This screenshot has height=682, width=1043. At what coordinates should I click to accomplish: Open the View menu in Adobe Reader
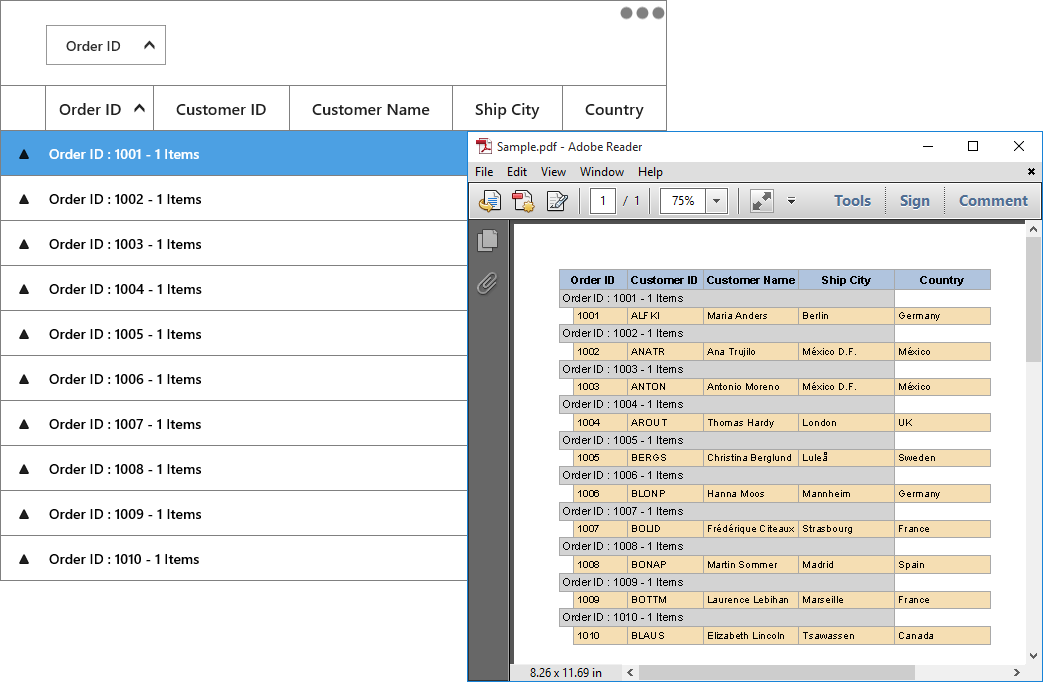553,172
